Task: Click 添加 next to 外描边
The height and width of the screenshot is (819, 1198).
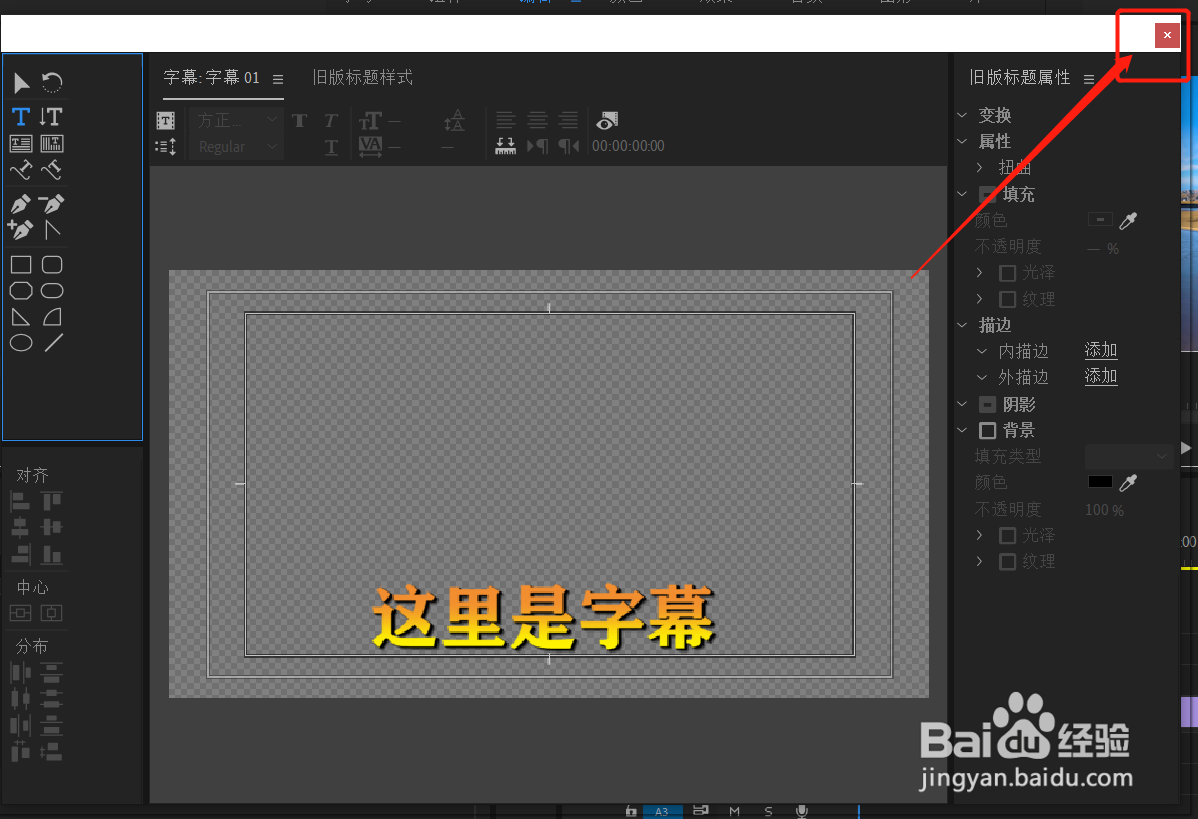Action: 1101,377
